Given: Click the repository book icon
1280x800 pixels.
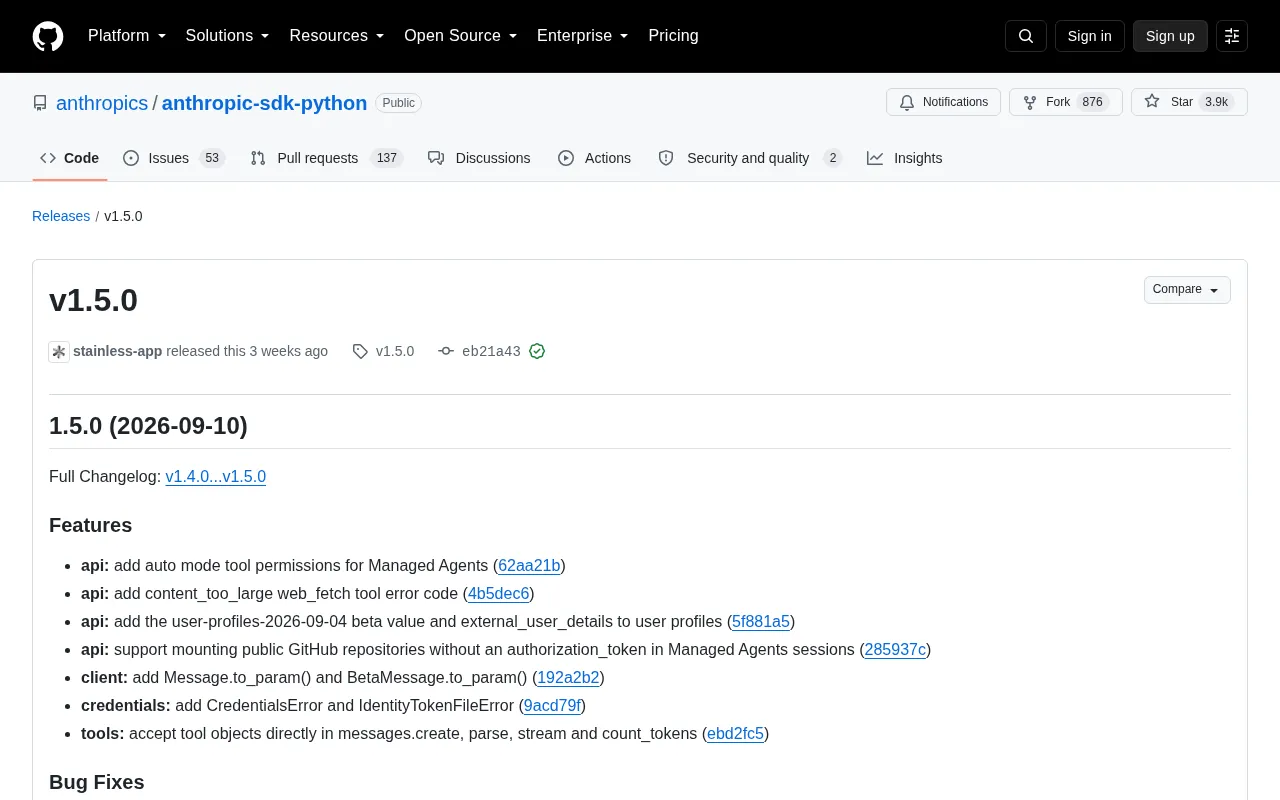Looking at the screenshot, I should click(x=40, y=103).
